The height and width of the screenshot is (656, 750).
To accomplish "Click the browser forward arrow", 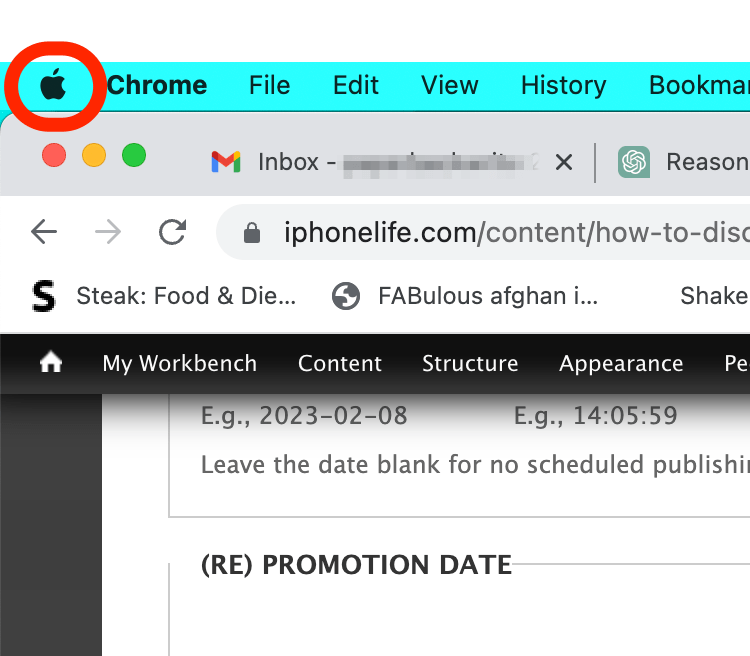I will pyautogui.click(x=108, y=233).
